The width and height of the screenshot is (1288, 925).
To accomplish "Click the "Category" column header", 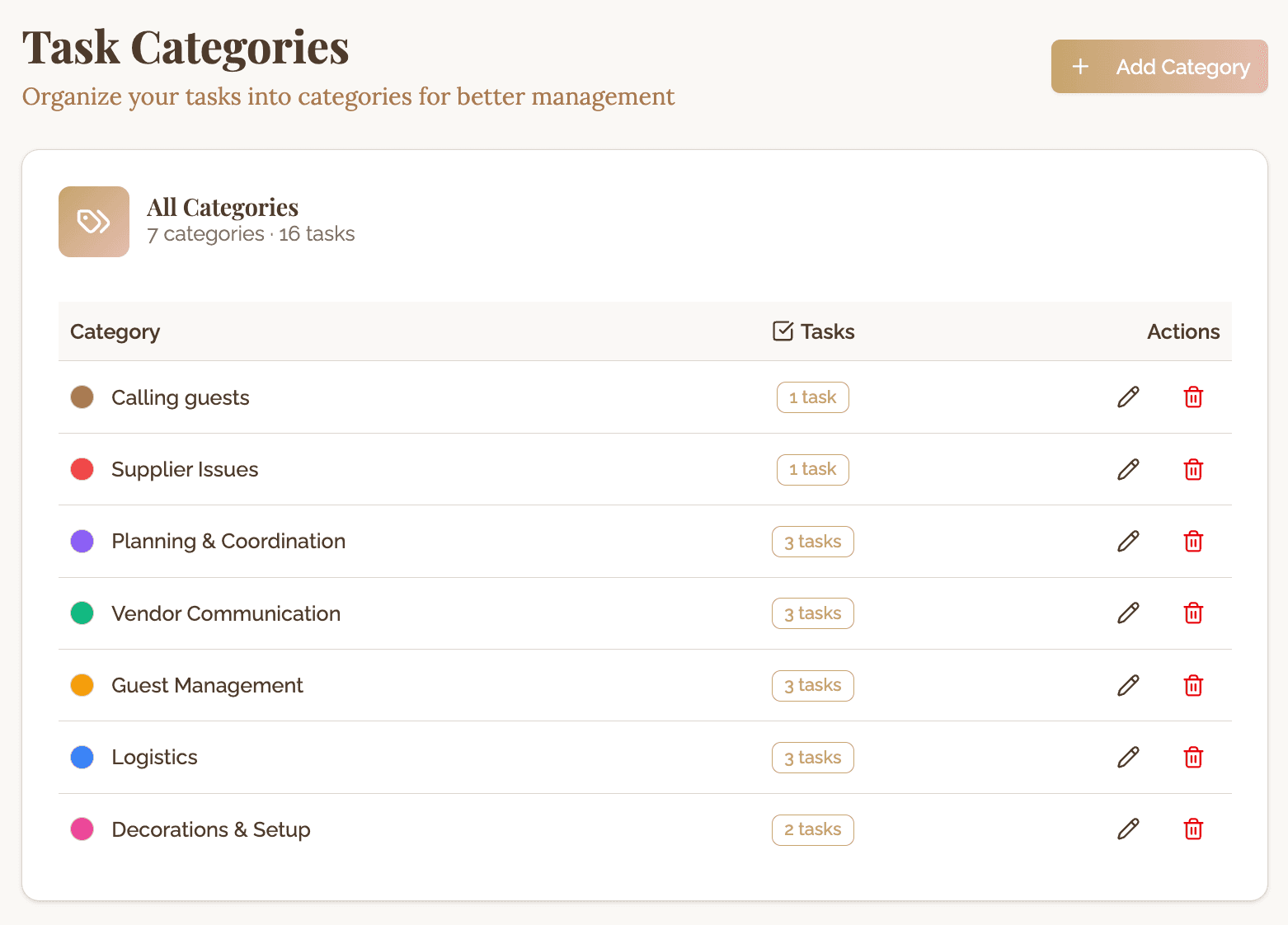I will [115, 332].
